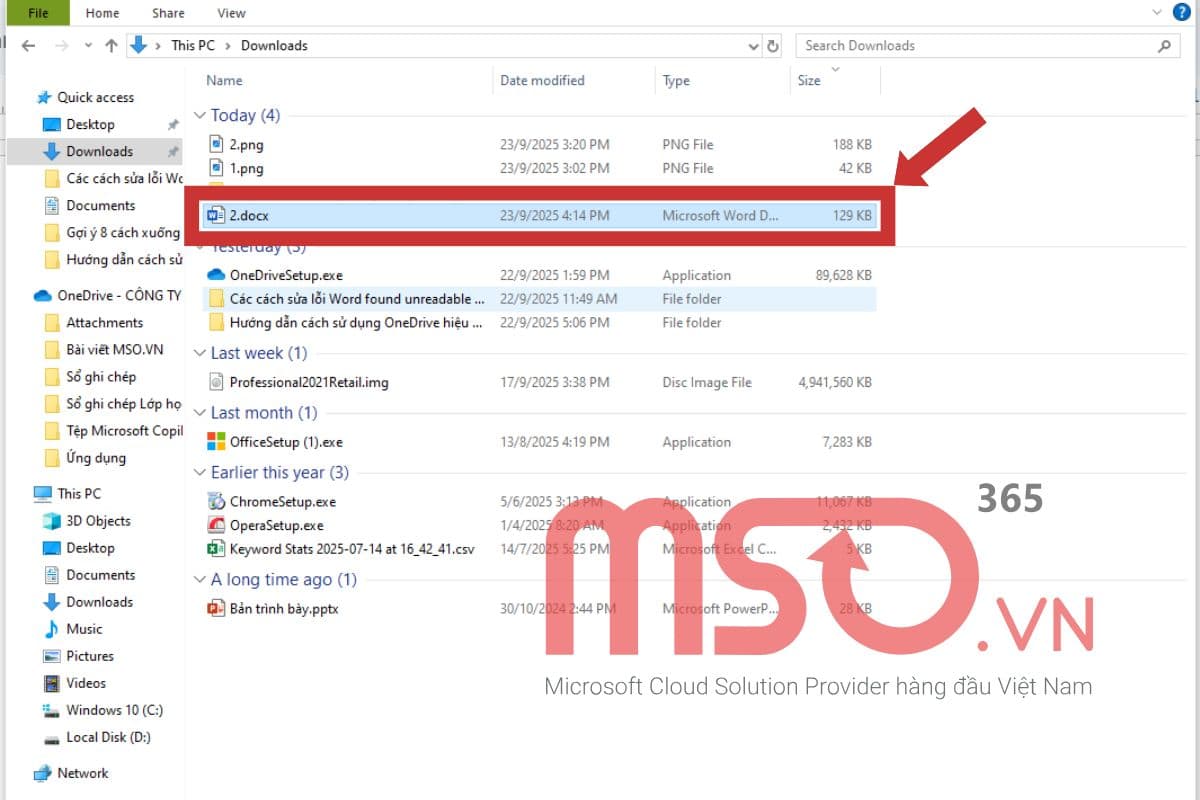This screenshot has width=1200, height=800.
Task: Open the 'Sổ ghi chép' folder
Action: [101, 376]
